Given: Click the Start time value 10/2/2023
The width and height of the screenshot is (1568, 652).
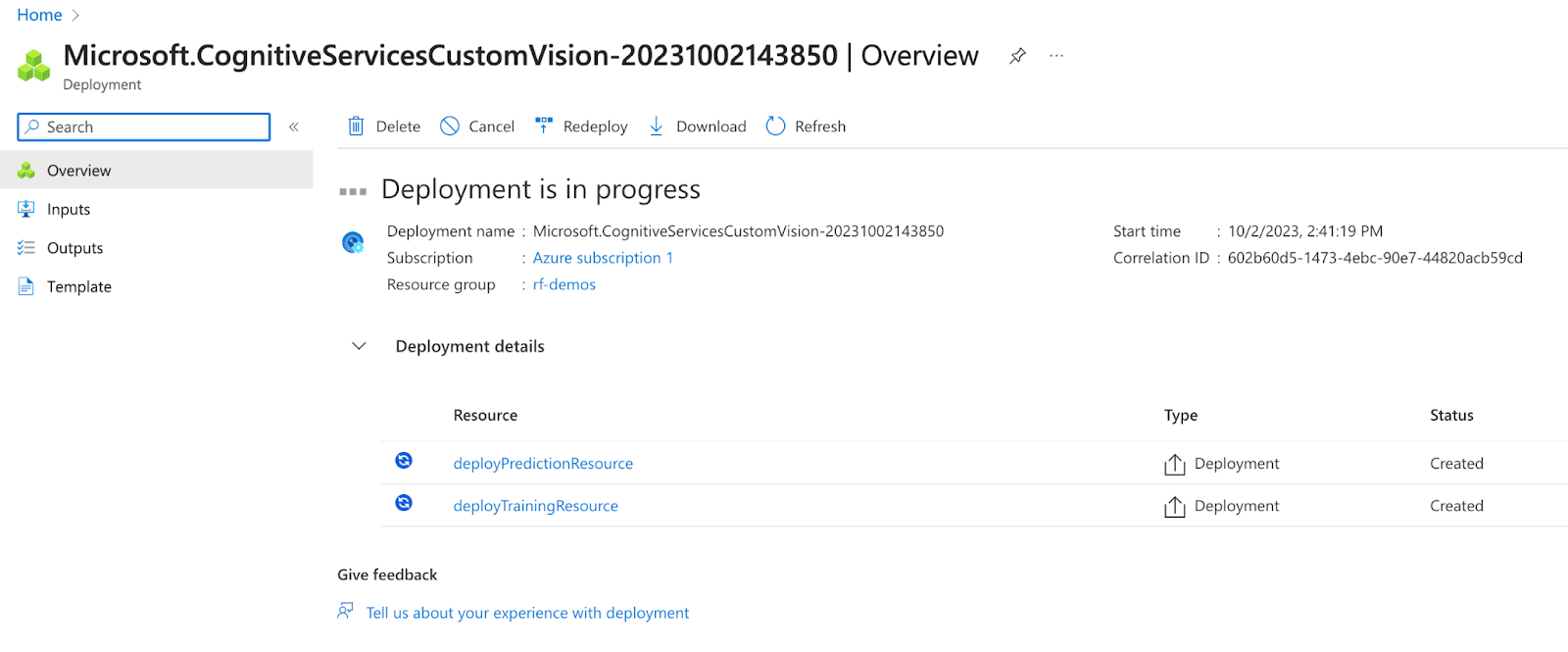Looking at the screenshot, I should pos(1305,231).
